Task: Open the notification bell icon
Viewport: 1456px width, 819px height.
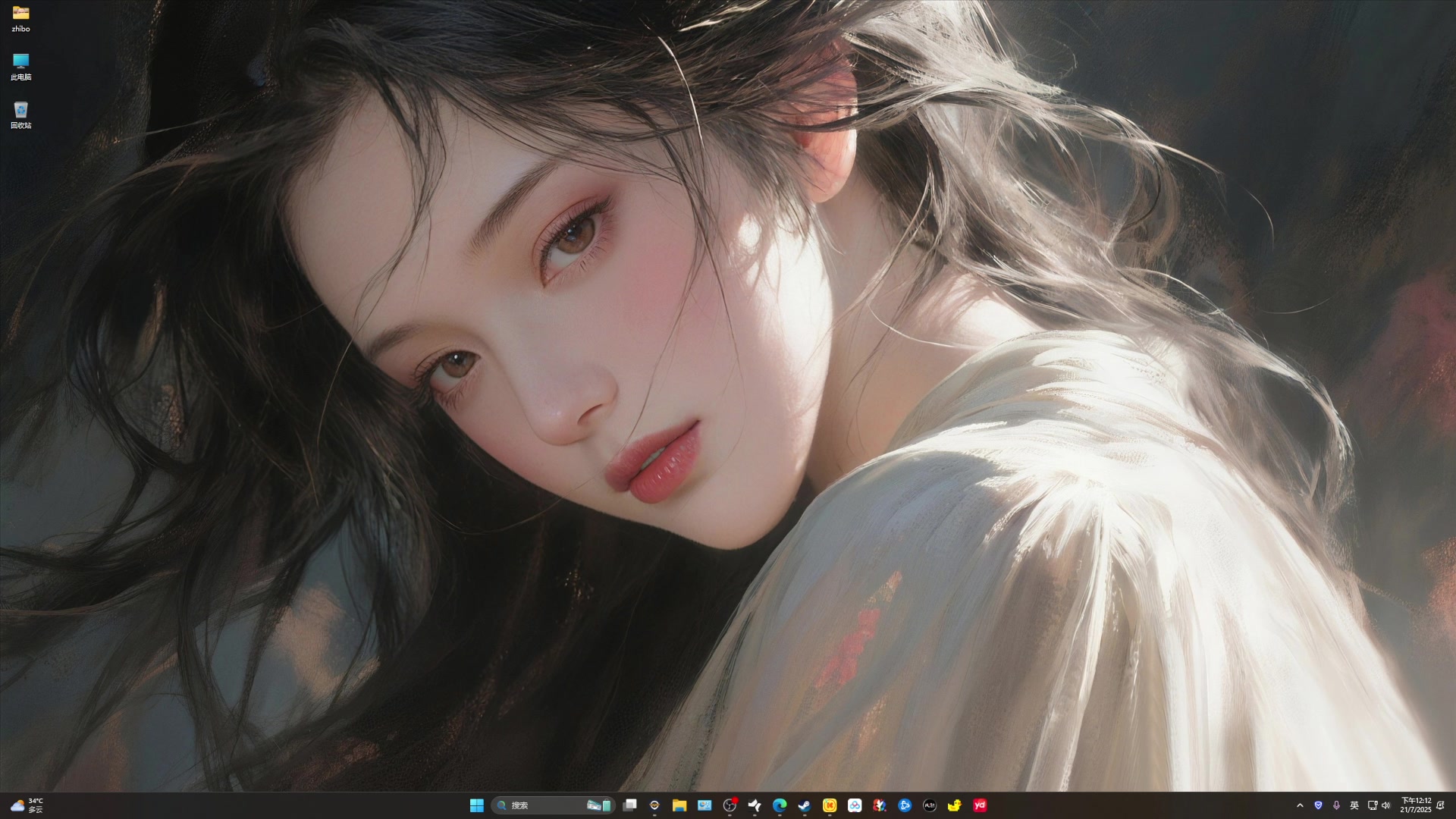Action: [x=1440, y=805]
